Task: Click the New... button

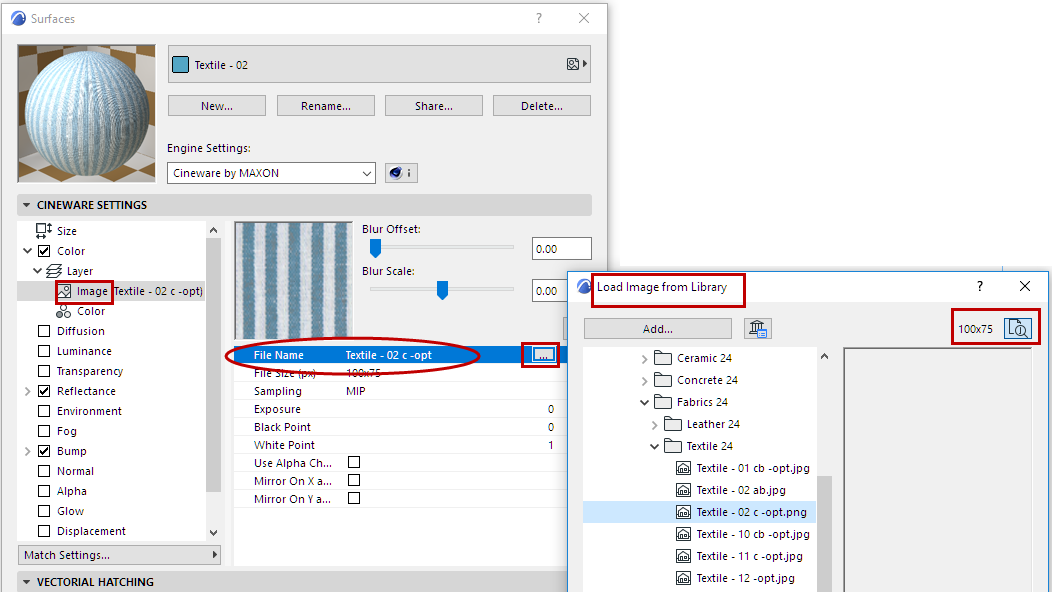Action: [217, 106]
